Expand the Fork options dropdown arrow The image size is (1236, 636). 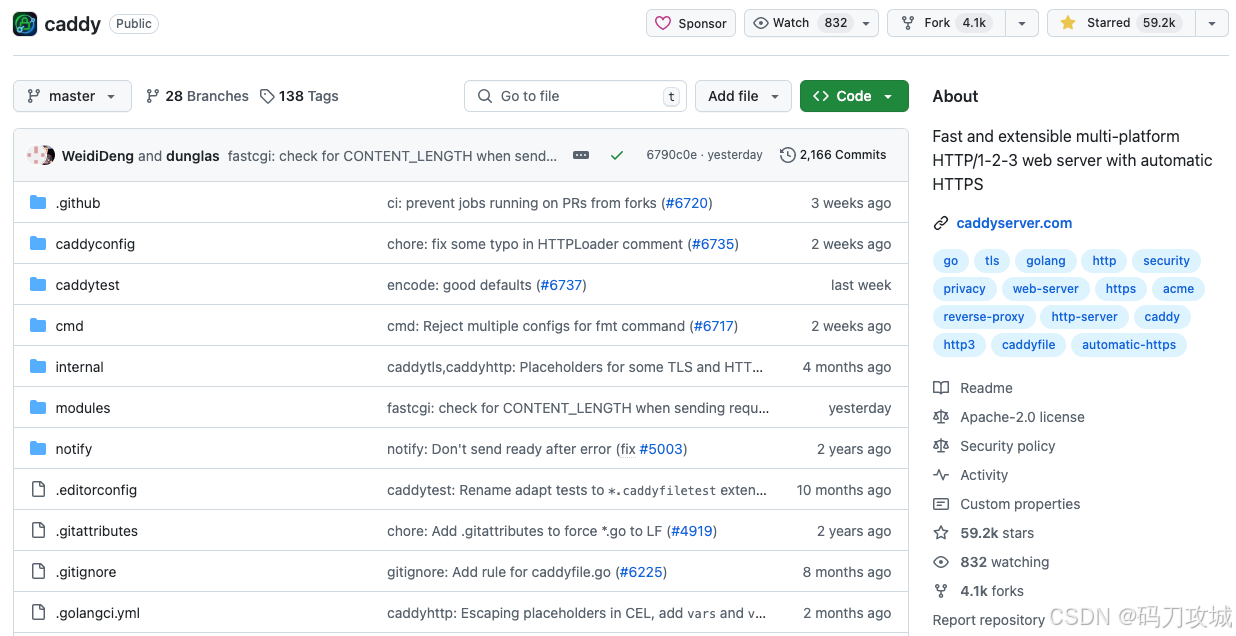click(x=1021, y=23)
